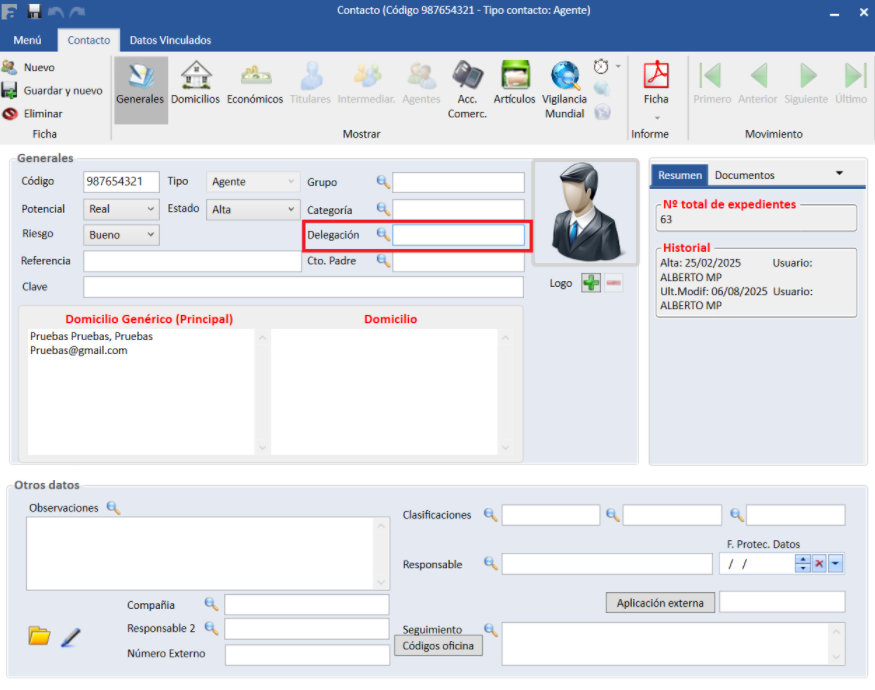
Task: Click the Códigos oficina button
Action: 440,646
